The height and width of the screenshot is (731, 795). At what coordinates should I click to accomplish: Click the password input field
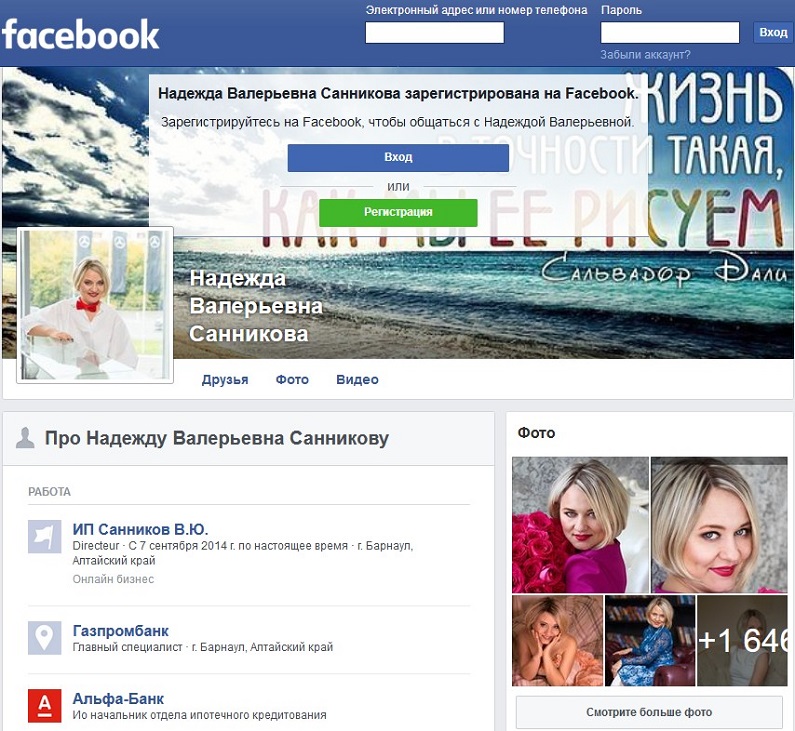click(x=670, y=32)
